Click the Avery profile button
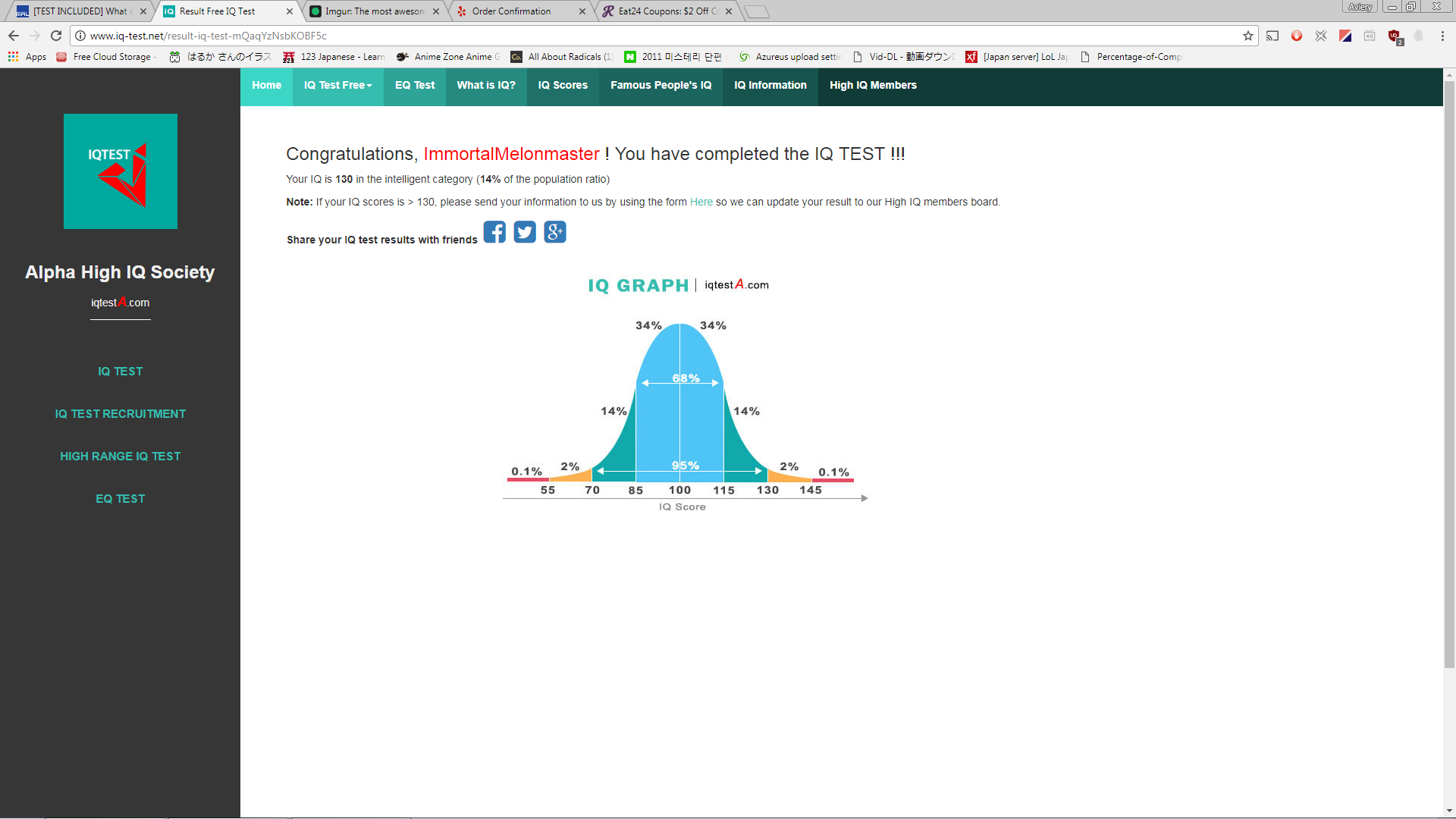Screen dimensions: 1456x819 click(x=1360, y=7)
